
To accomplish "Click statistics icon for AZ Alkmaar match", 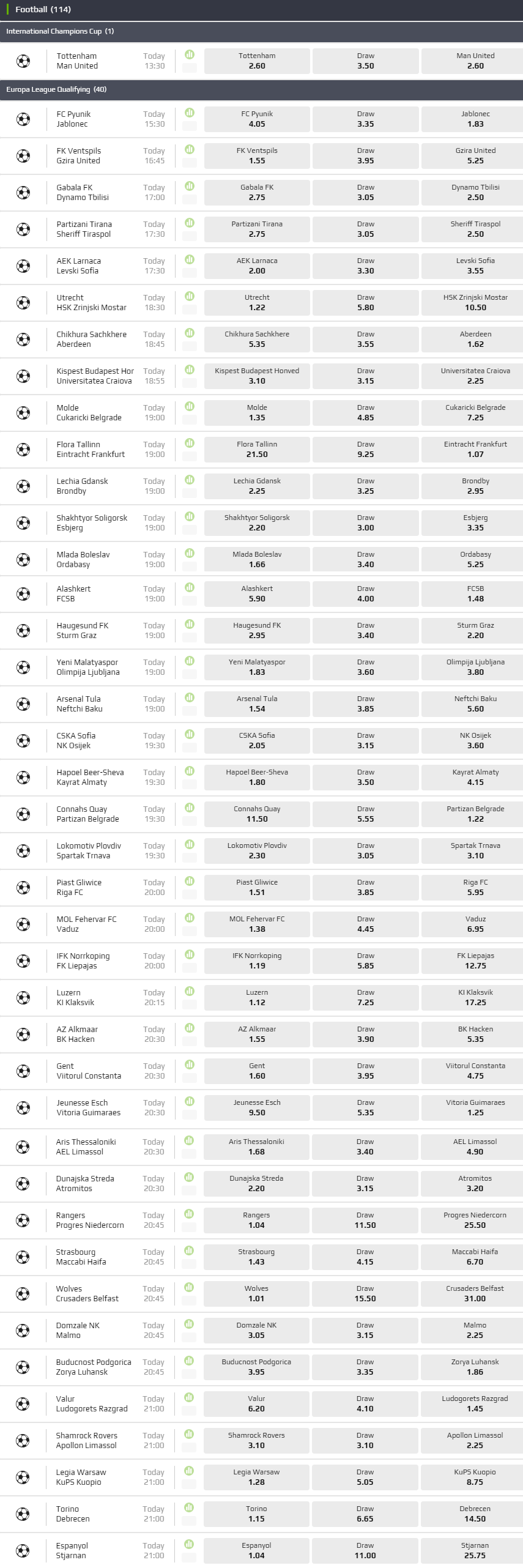I will tap(190, 1028).
